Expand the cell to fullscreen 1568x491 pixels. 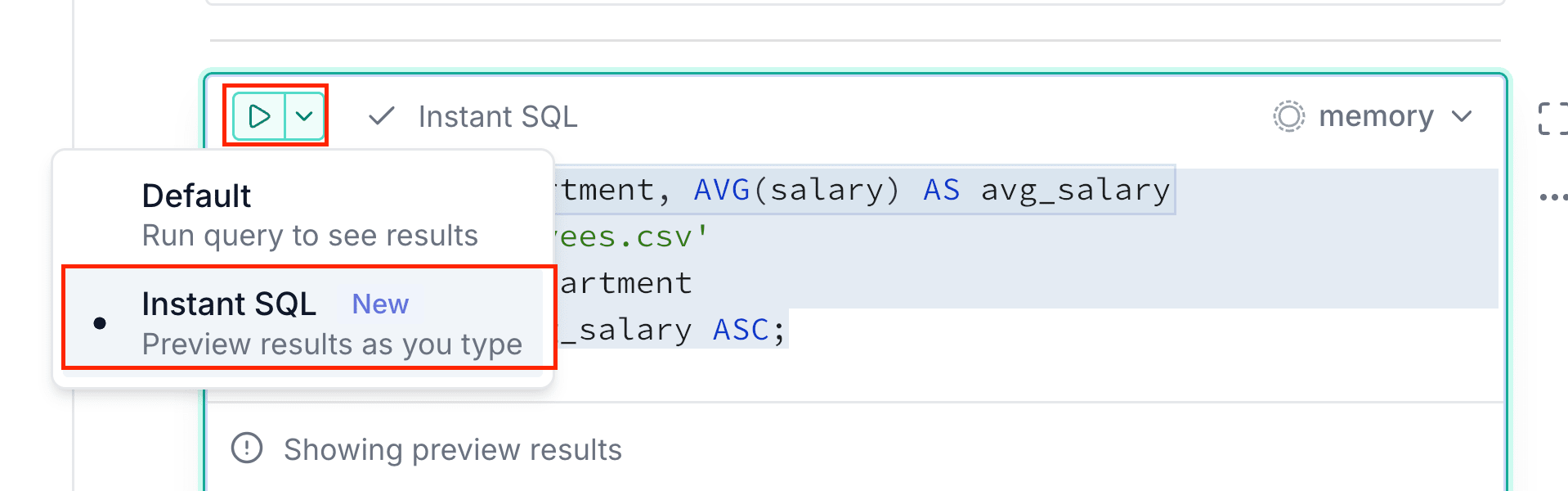1552,118
